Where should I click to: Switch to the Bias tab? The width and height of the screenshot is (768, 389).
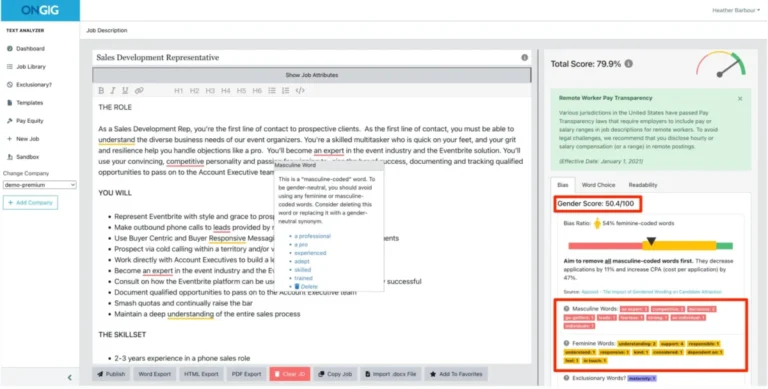pos(563,185)
